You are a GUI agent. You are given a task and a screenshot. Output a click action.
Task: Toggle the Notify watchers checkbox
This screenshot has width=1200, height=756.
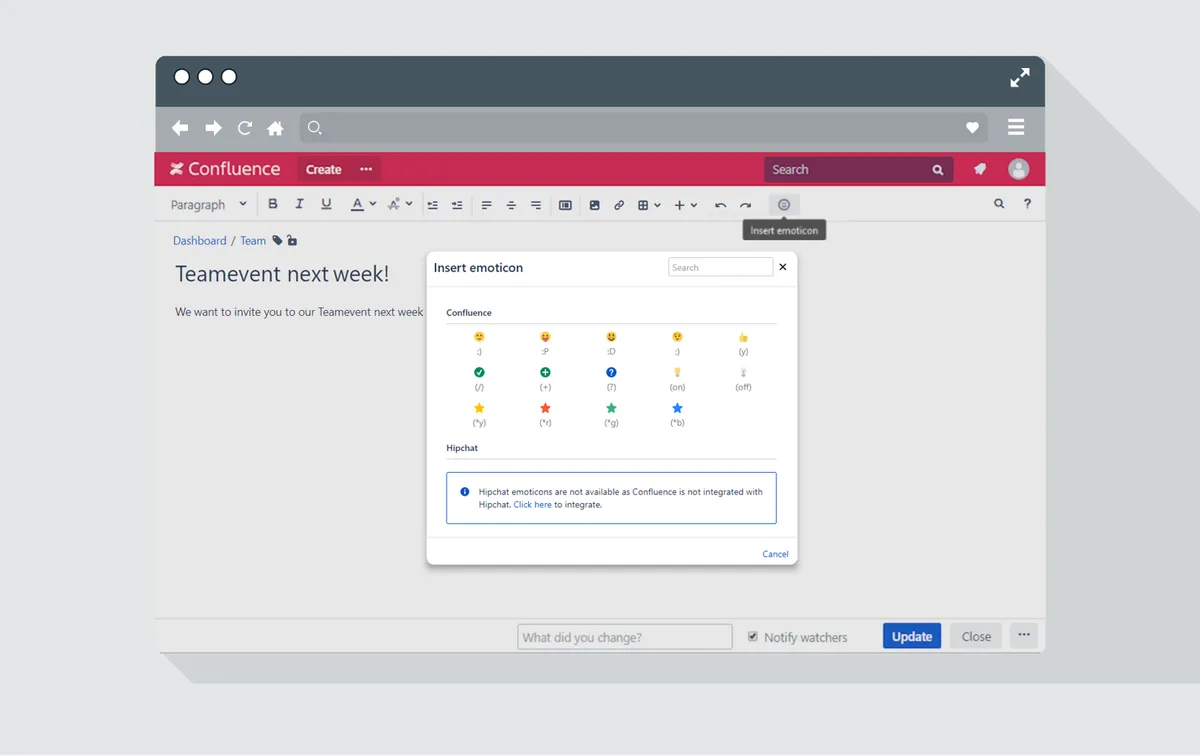753,636
